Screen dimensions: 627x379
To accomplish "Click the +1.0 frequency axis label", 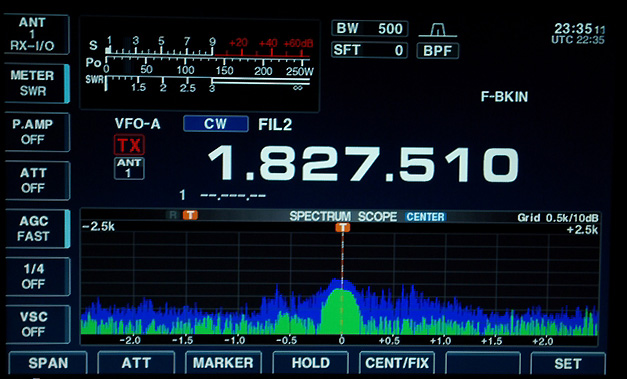I will [440, 341].
